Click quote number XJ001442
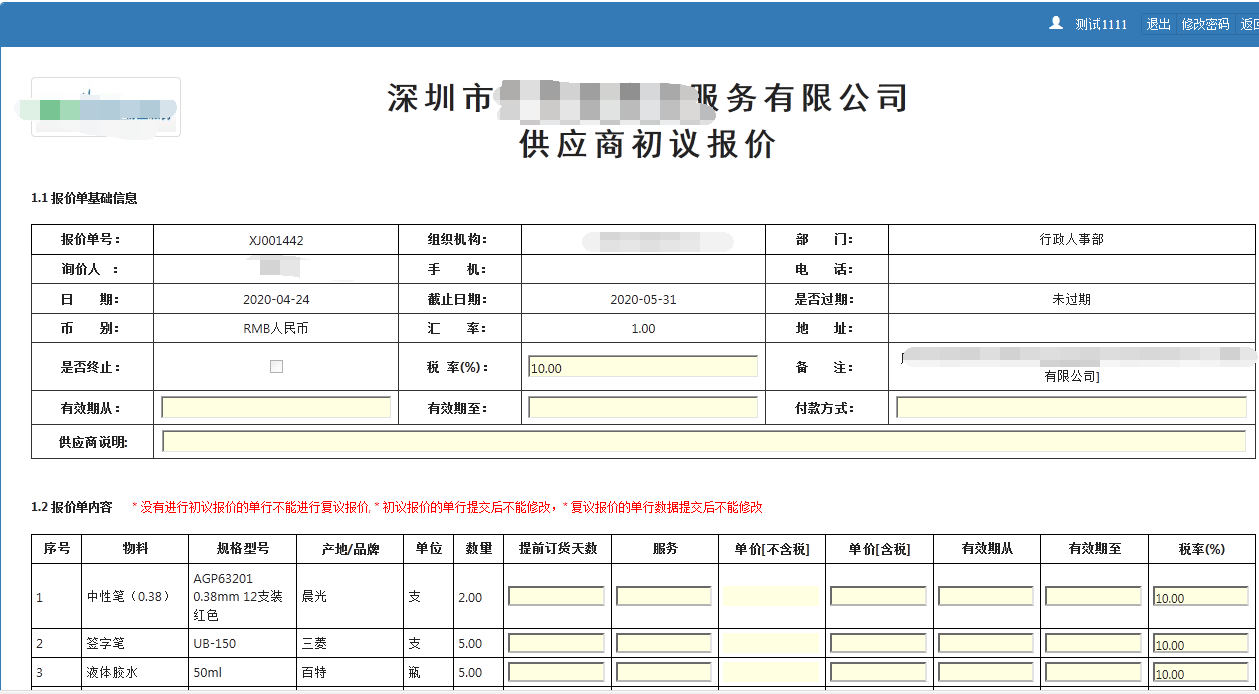This screenshot has width=1259, height=694. 276,241
